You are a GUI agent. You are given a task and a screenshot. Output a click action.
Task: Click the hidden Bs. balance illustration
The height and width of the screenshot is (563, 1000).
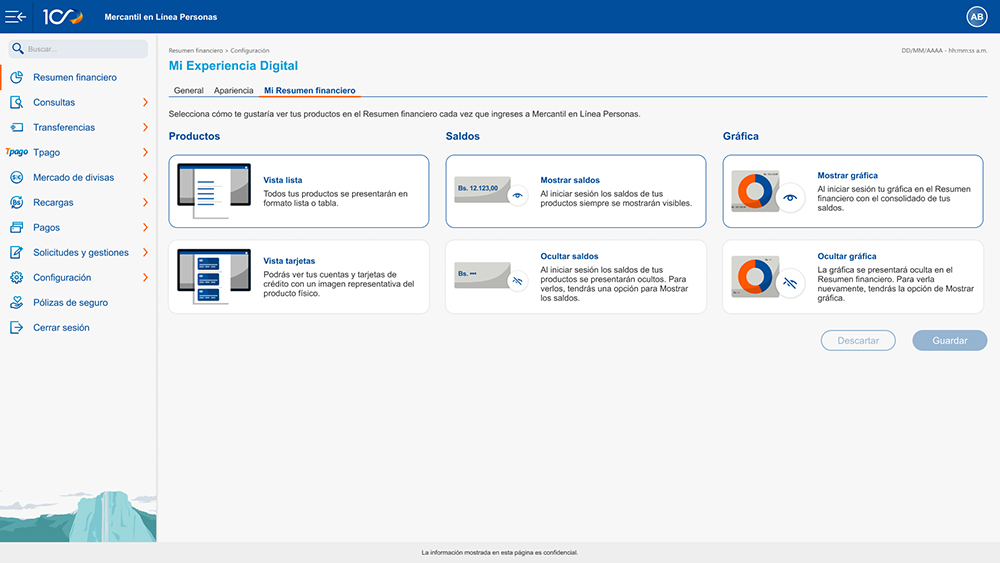[x=482, y=275]
